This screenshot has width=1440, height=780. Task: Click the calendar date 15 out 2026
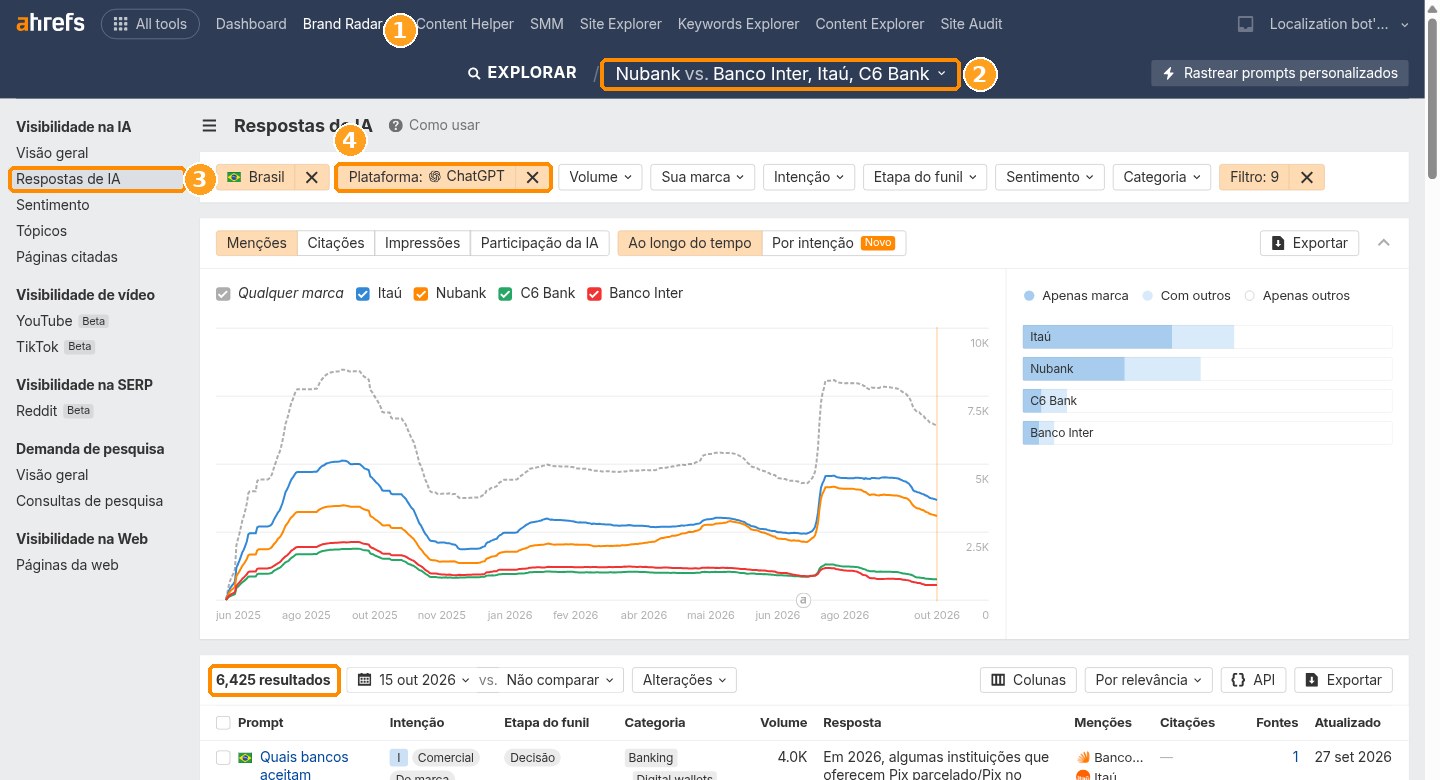414,680
